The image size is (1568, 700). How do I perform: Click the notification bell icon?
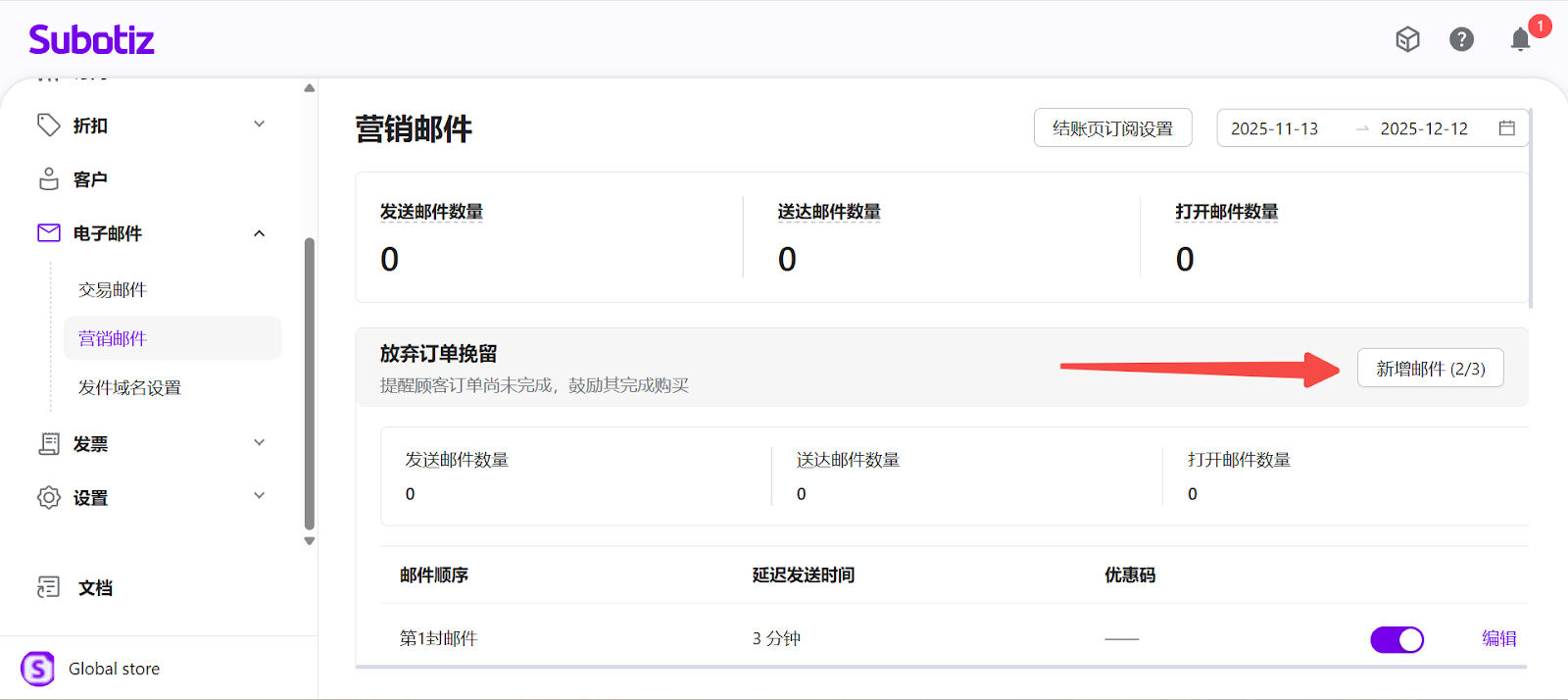1520,39
